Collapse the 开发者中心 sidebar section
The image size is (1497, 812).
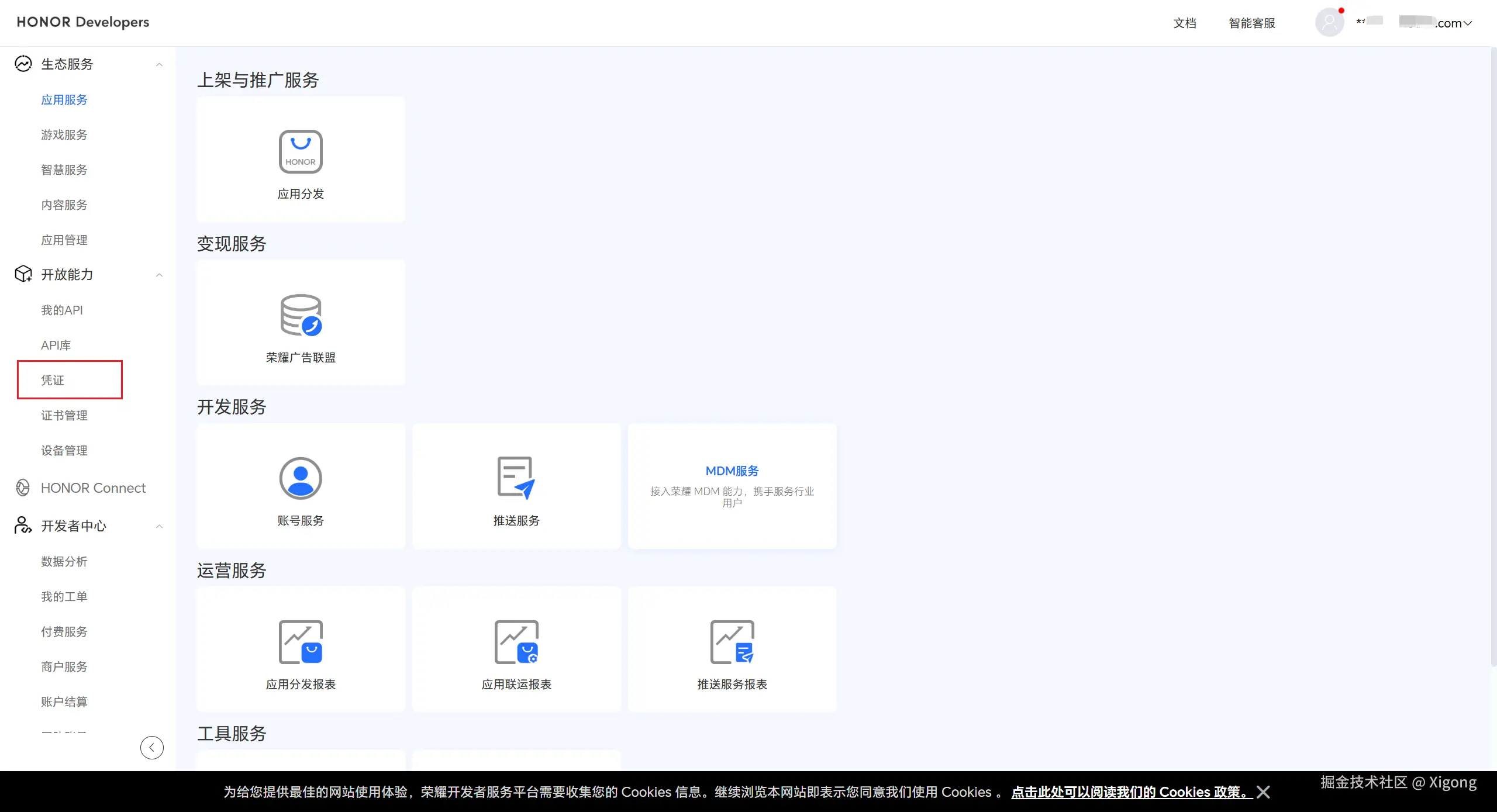tap(159, 526)
